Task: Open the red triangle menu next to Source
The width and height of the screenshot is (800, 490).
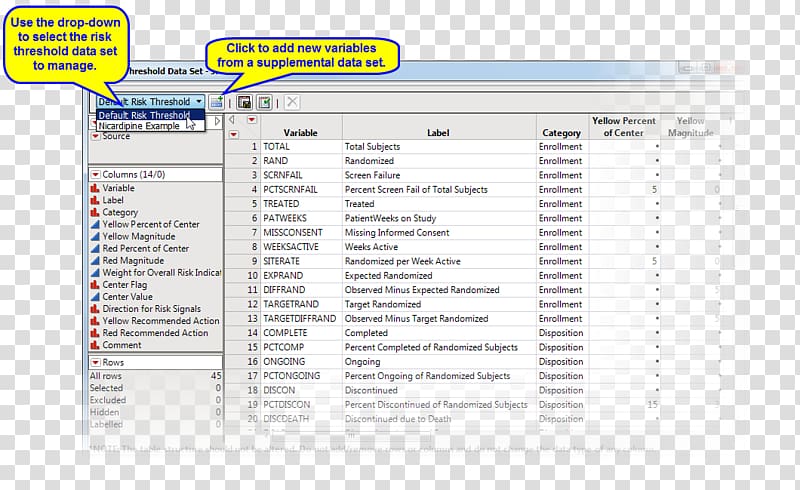Action: [x=95, y=136]
